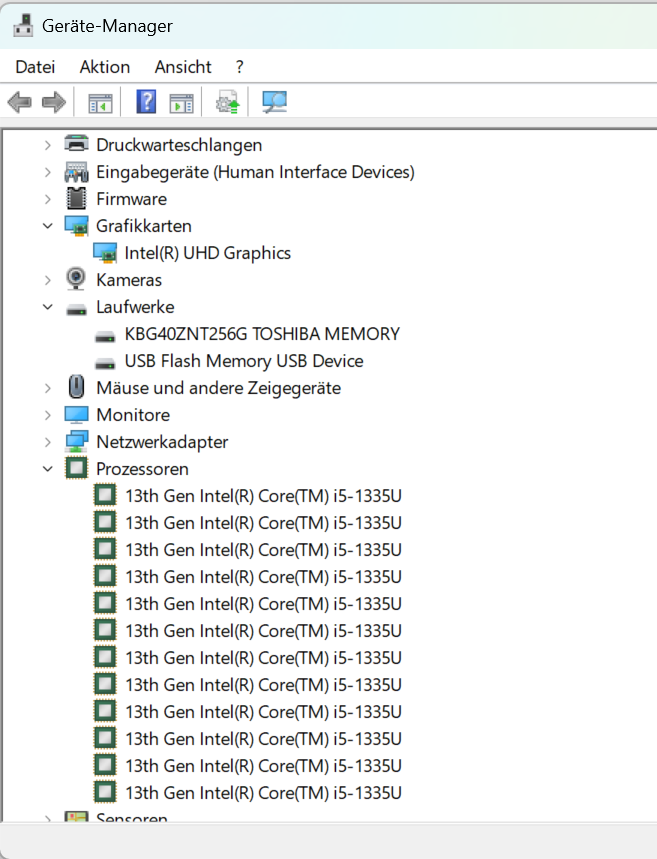This screenshot has height=859, width=657.
Task: Select the Druckwarteschlangen label
Action: pyautogui.click(x=179, y=145)
